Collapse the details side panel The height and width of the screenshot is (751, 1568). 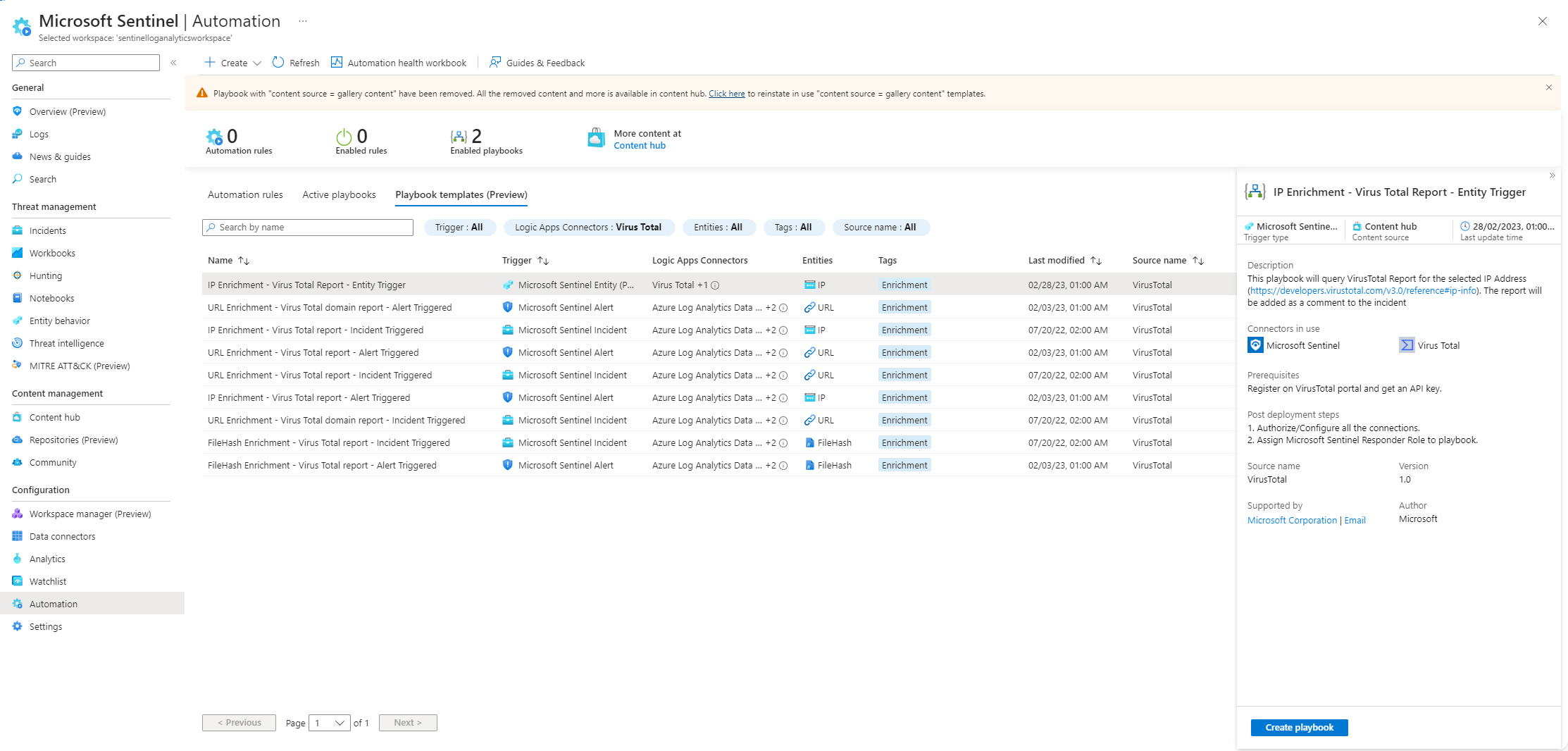1552,175
